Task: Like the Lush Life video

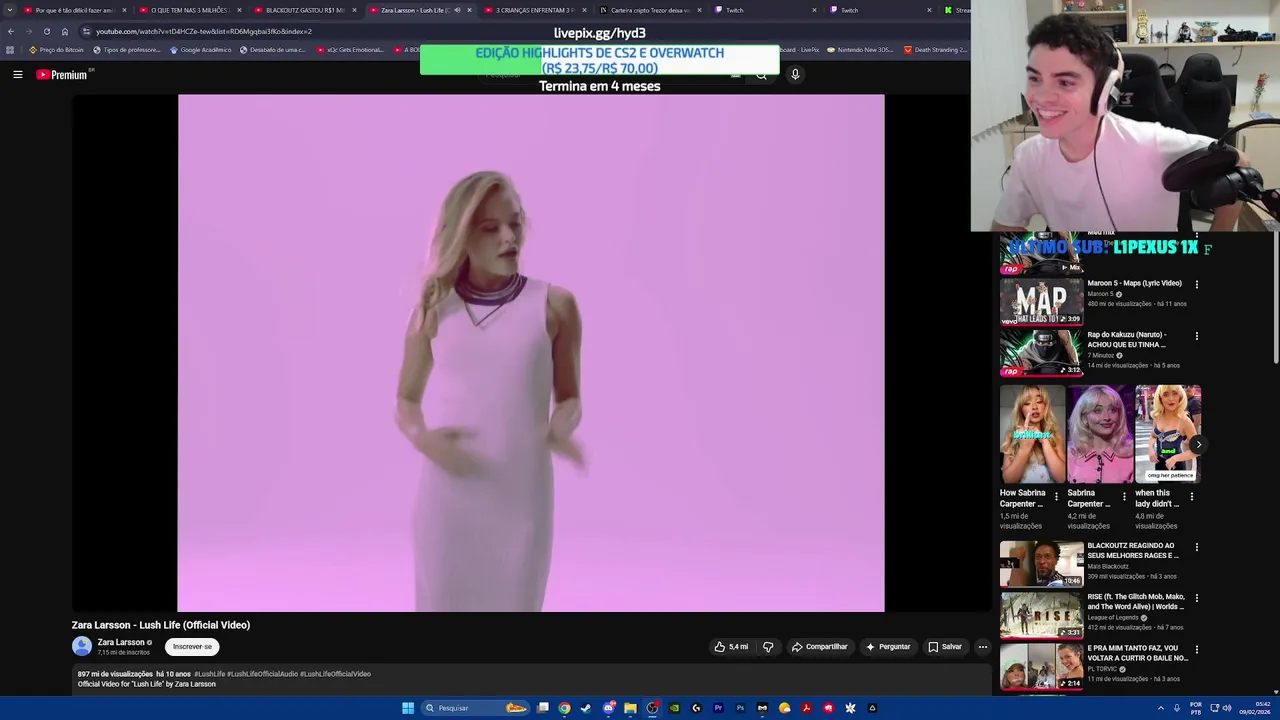Action: click(x=731, y=647)
